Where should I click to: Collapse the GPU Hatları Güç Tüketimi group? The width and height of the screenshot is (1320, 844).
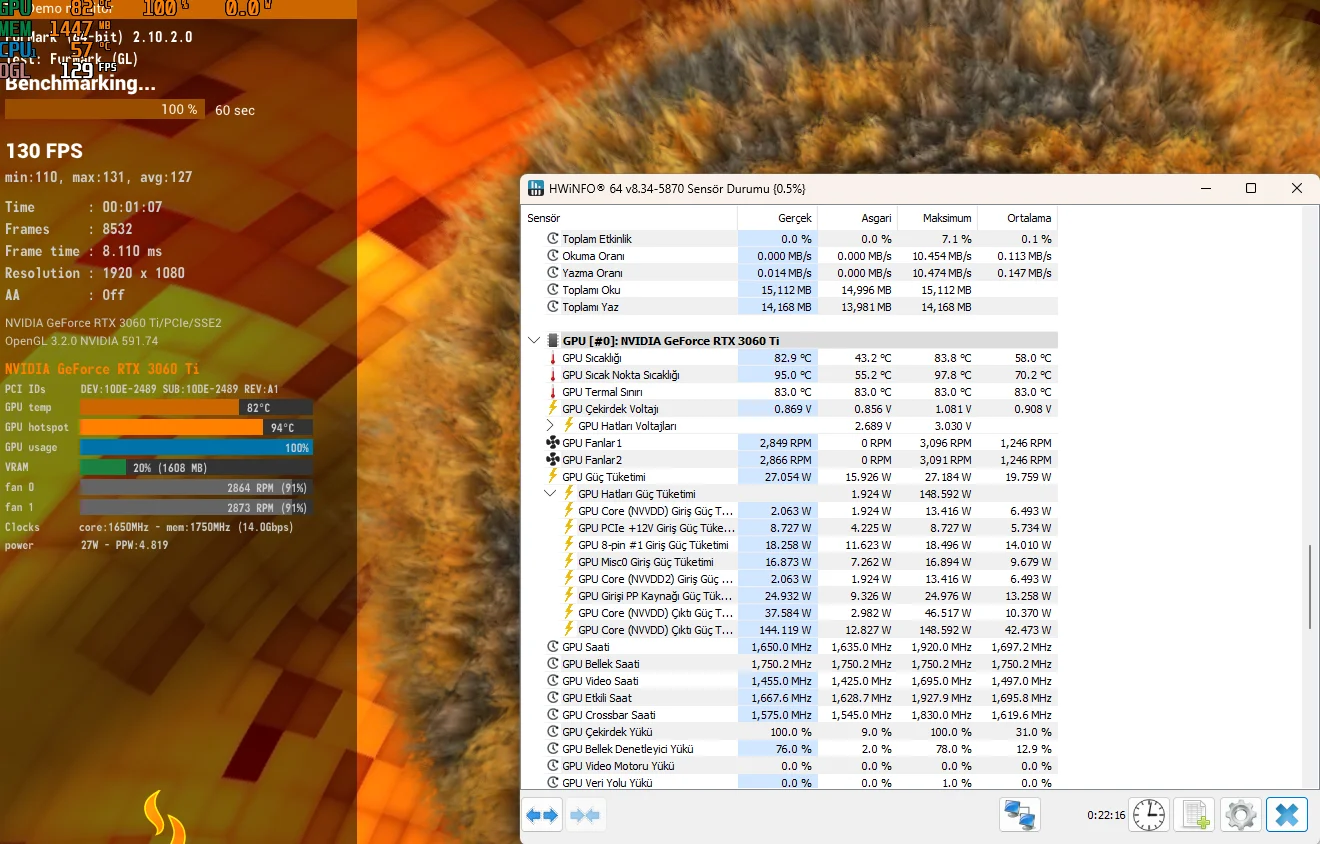550,494
